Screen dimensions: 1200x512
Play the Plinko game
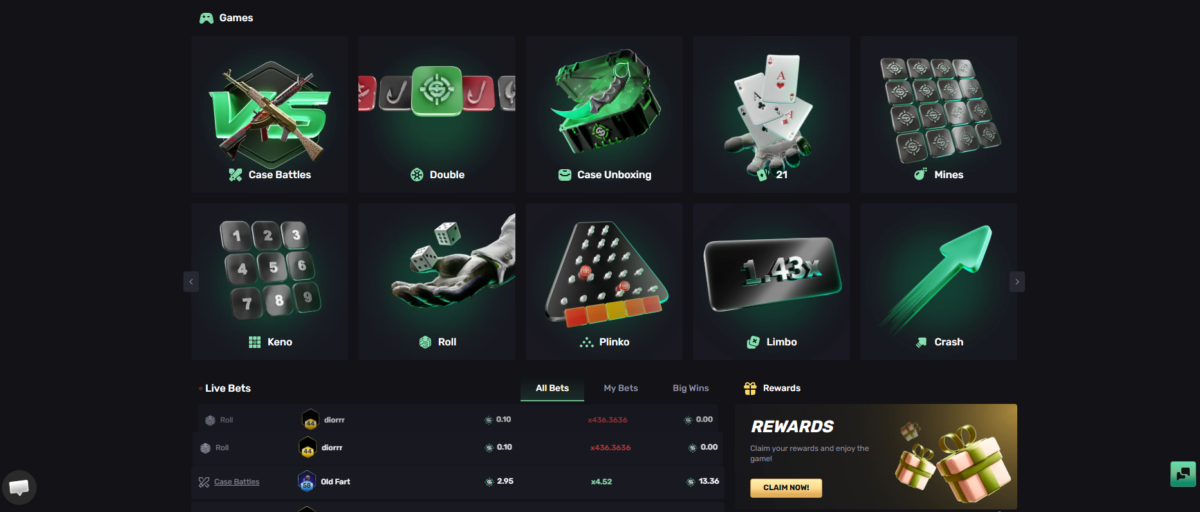coord(604,282)
